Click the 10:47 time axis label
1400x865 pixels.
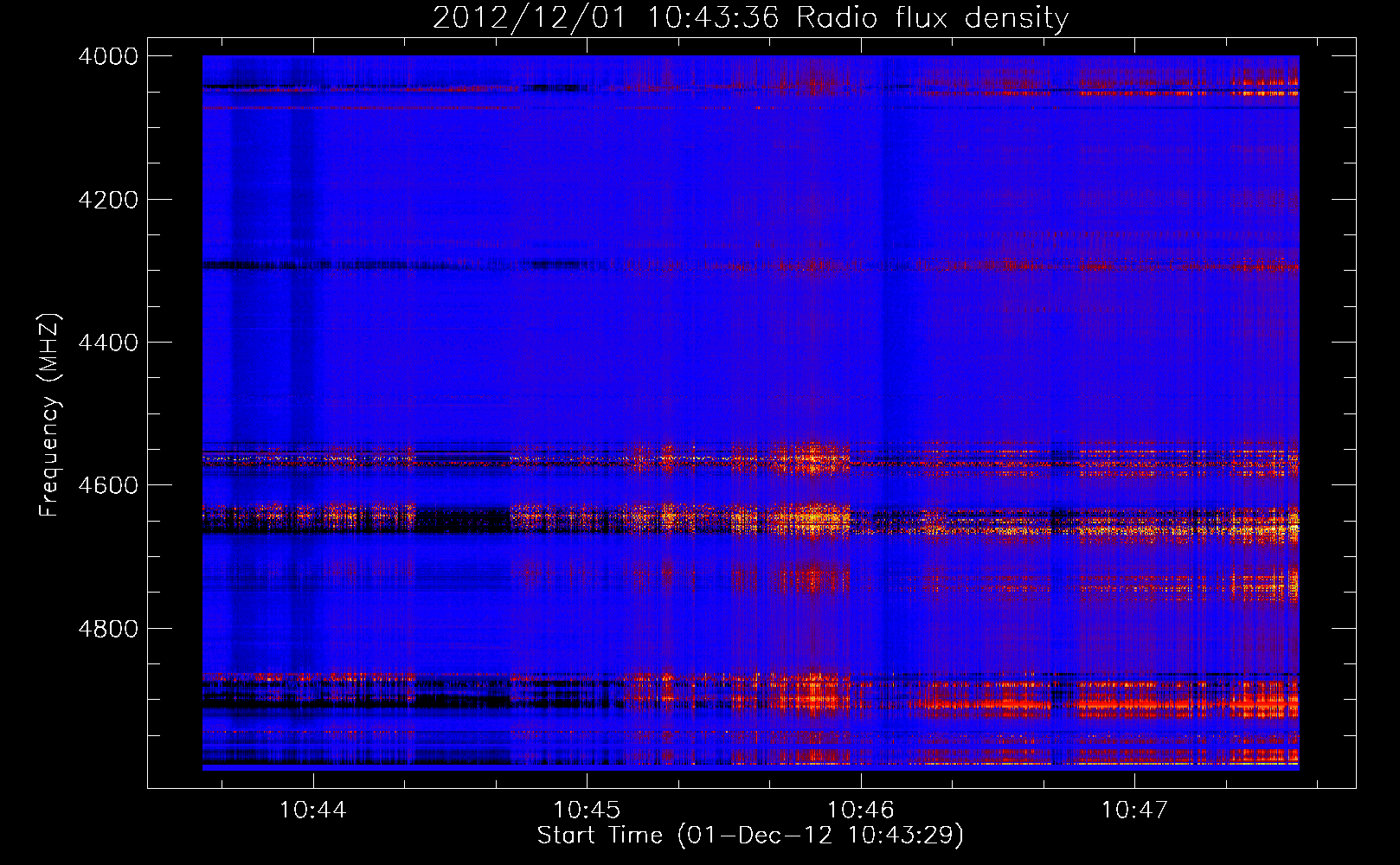point(1133,811)
